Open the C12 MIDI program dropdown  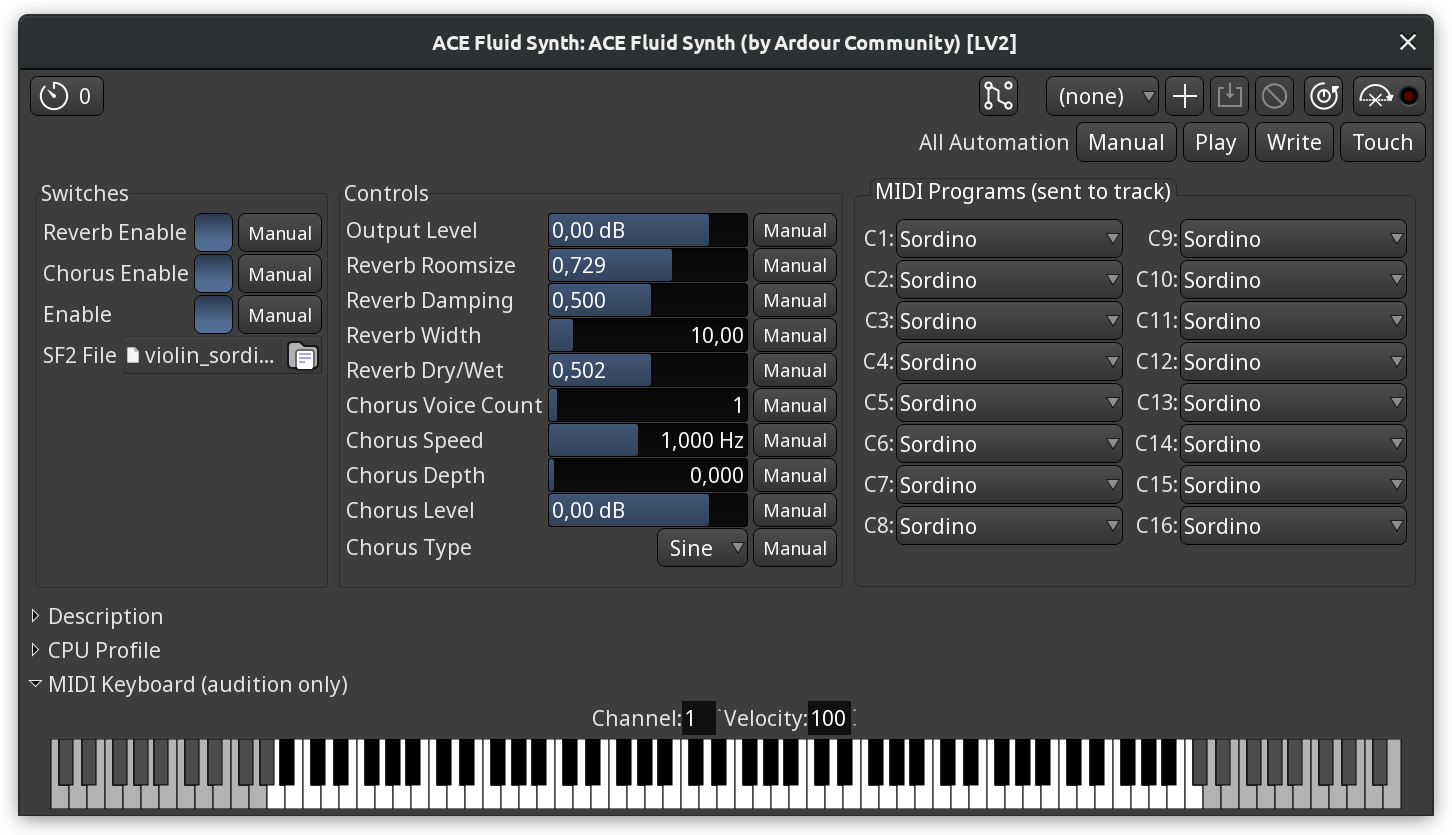point(1293,362)
